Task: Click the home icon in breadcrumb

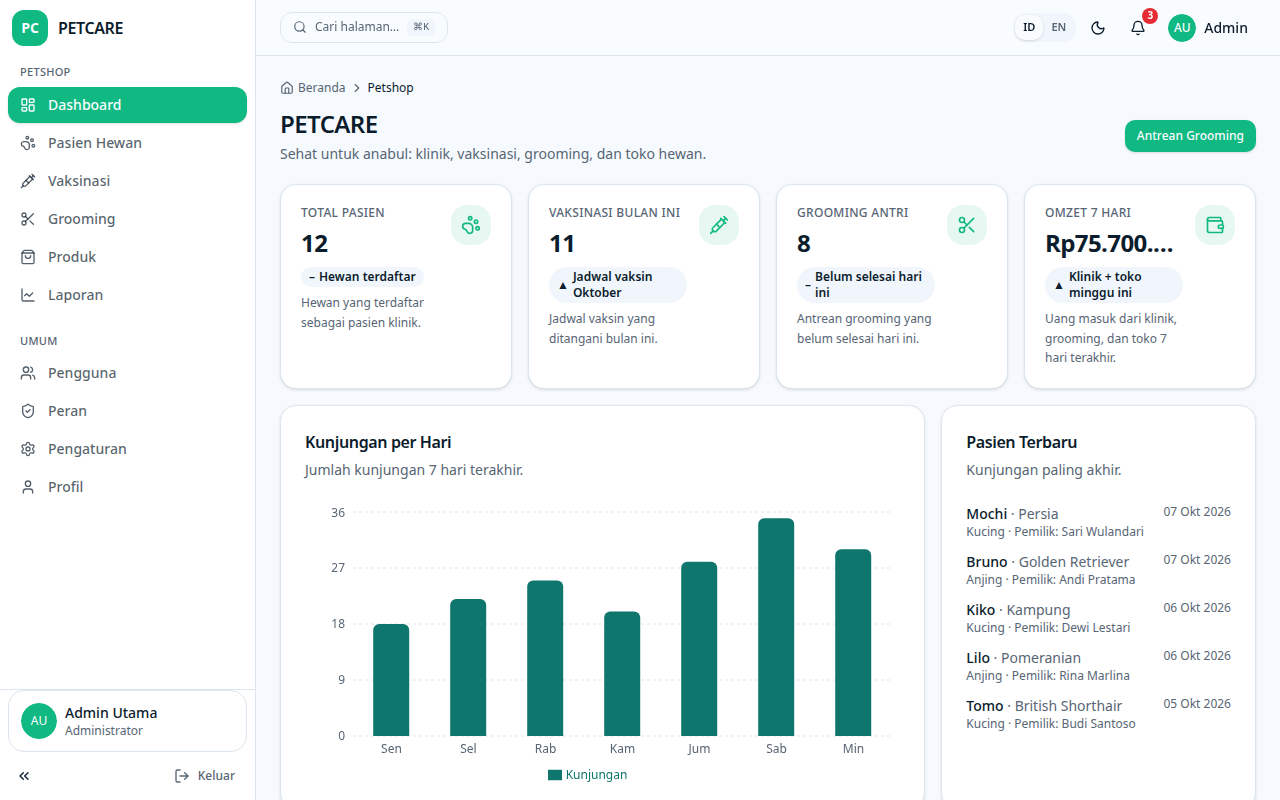Action: [287, 88]
